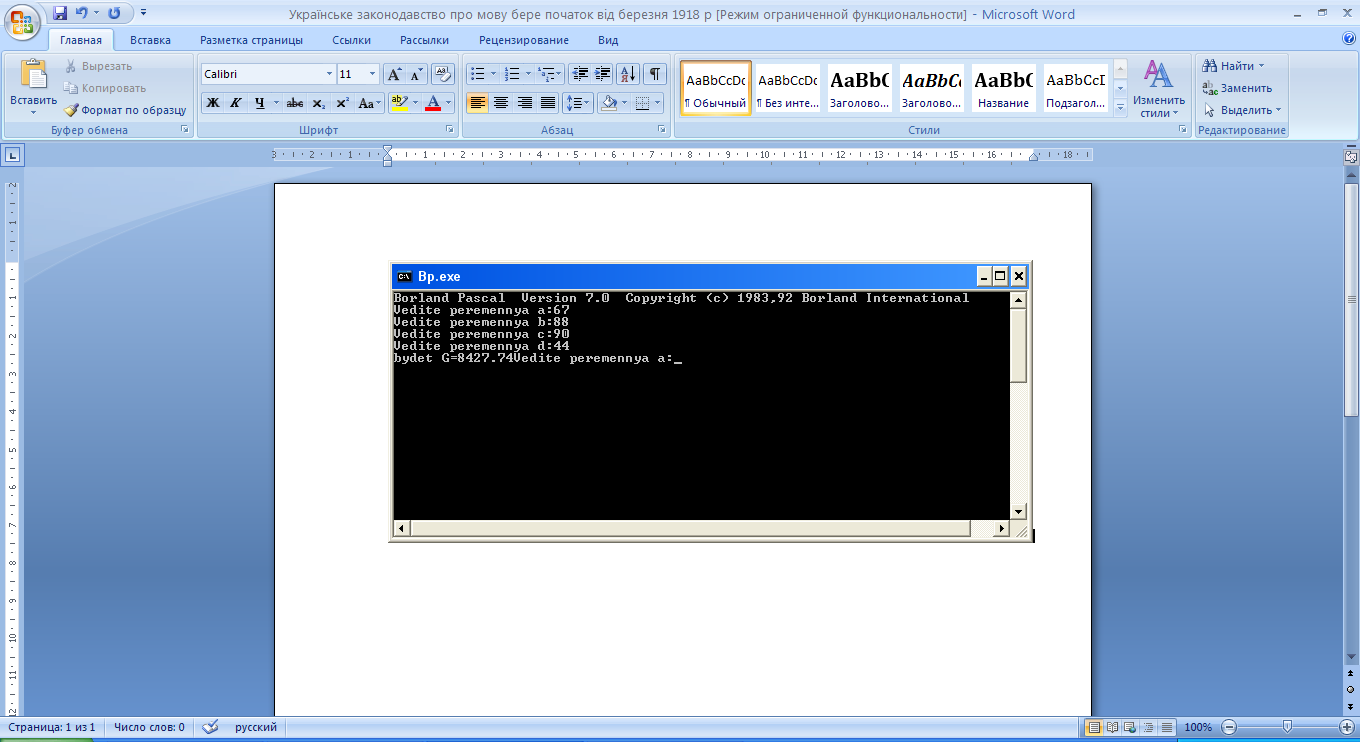Apply yellow text highlight color
This screenshot has height=742, width=1360.
[398, 103]
